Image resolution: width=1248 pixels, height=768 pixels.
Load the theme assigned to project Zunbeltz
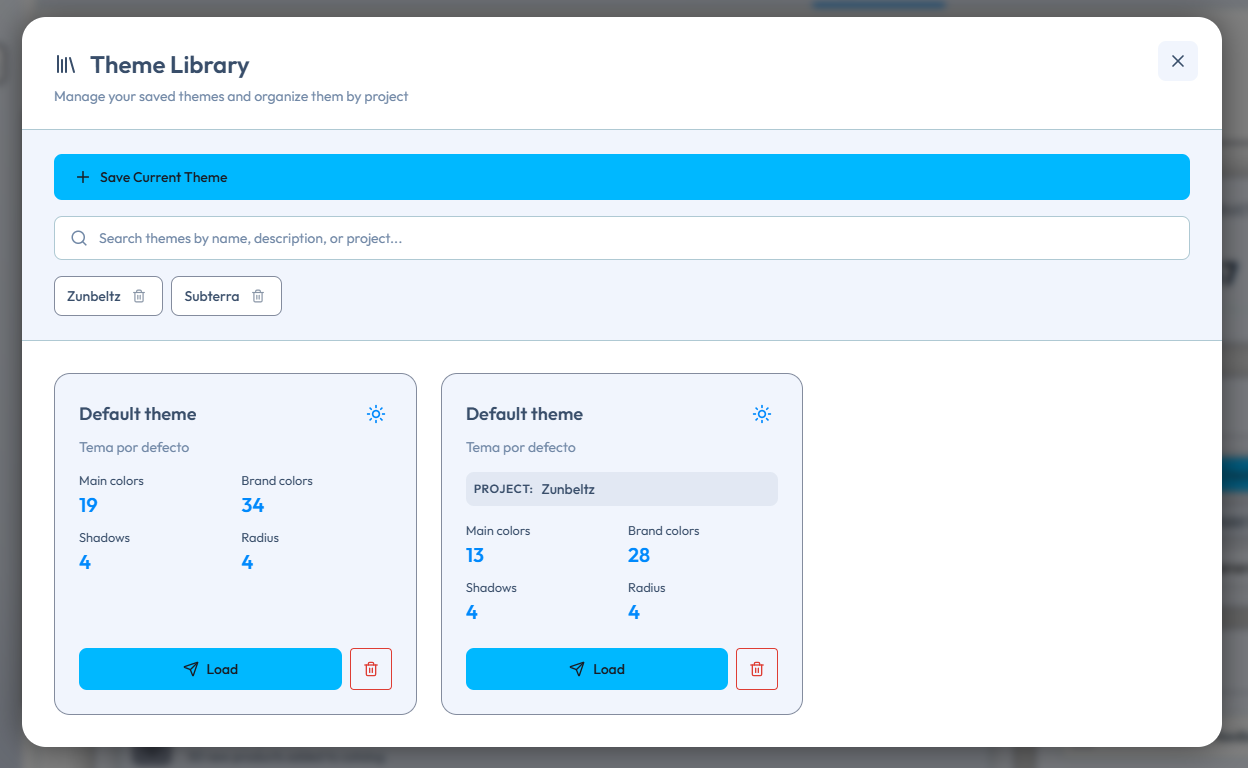pyautogui.click(x=596, y=669)
